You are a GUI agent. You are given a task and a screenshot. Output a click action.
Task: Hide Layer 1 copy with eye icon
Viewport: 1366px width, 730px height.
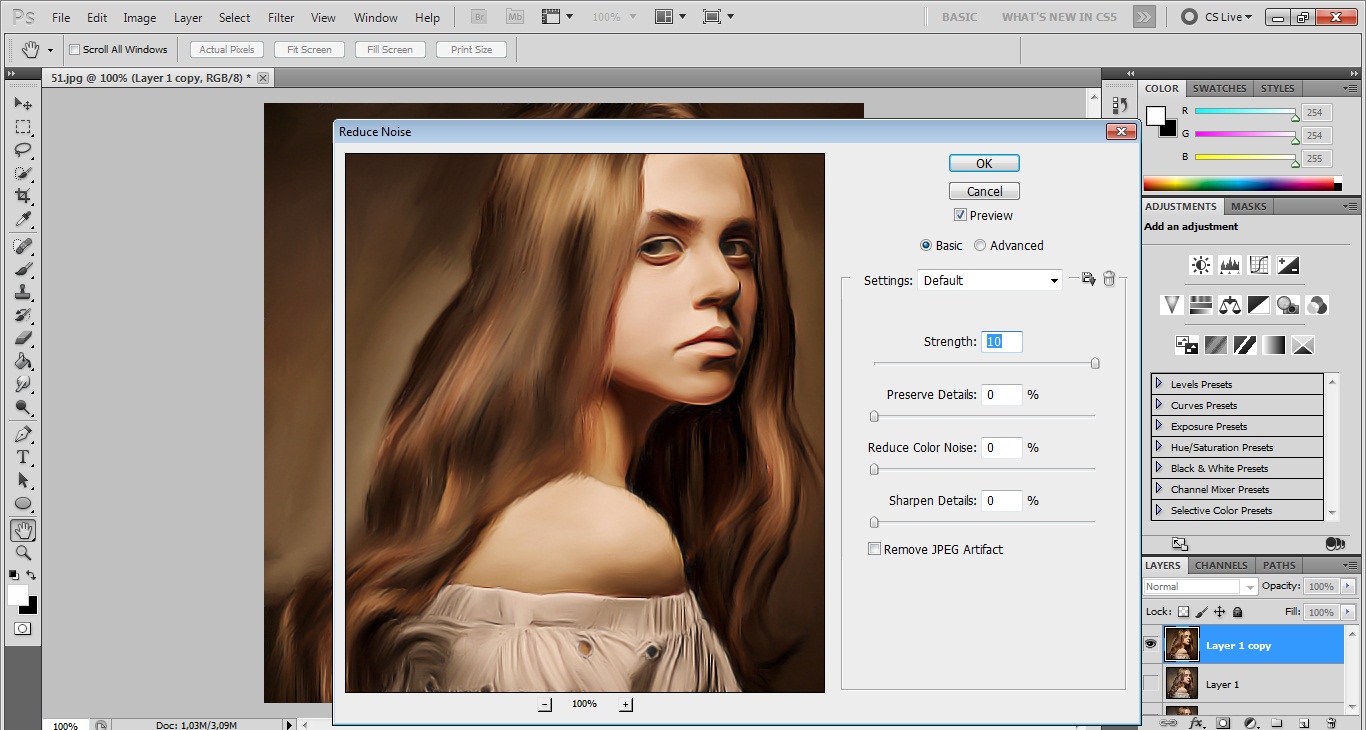coord(1150,645)
